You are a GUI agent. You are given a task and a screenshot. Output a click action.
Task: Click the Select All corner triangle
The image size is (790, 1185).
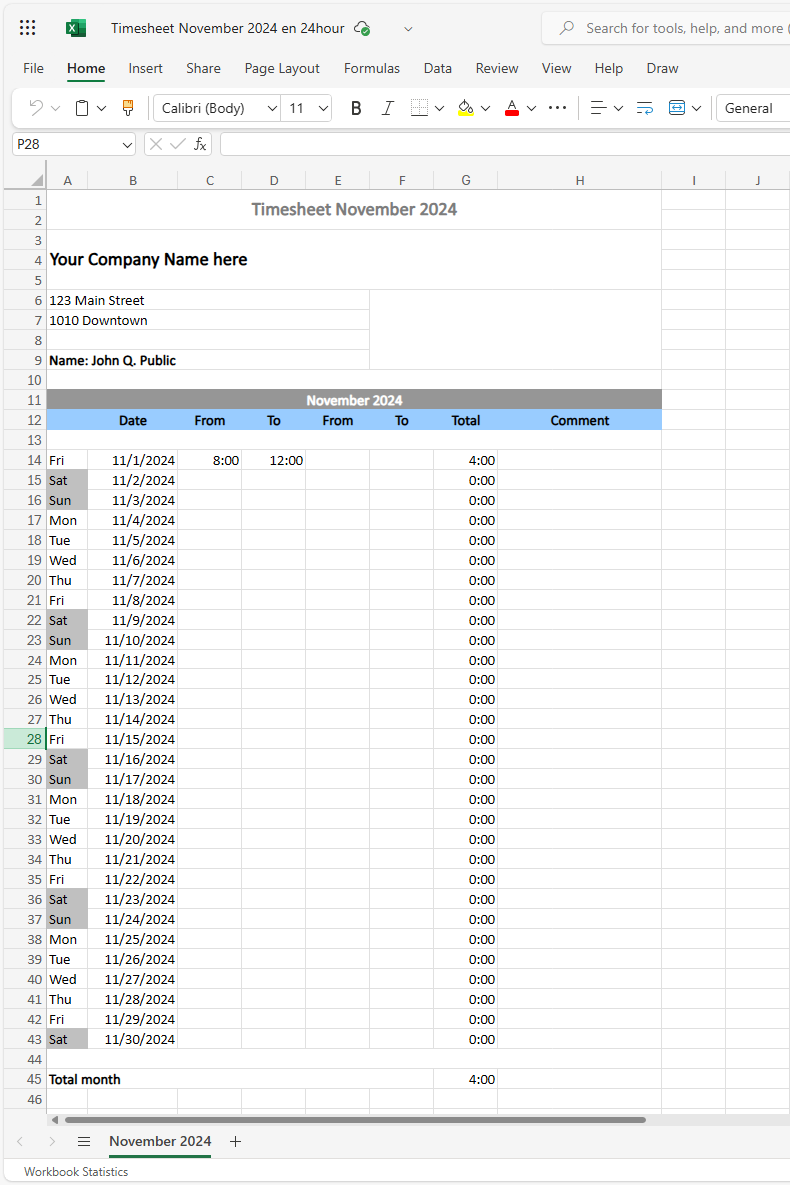click(x=36, y=180)
